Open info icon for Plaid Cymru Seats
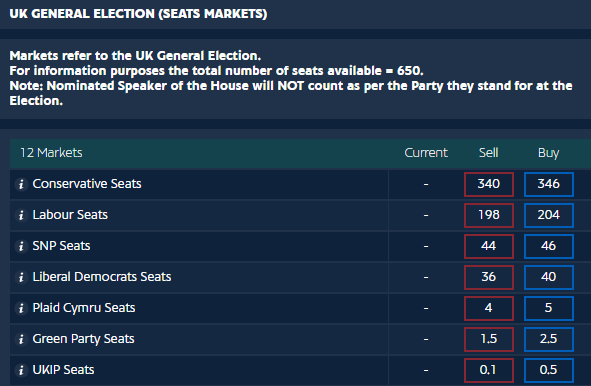 (x=21, y=308)
